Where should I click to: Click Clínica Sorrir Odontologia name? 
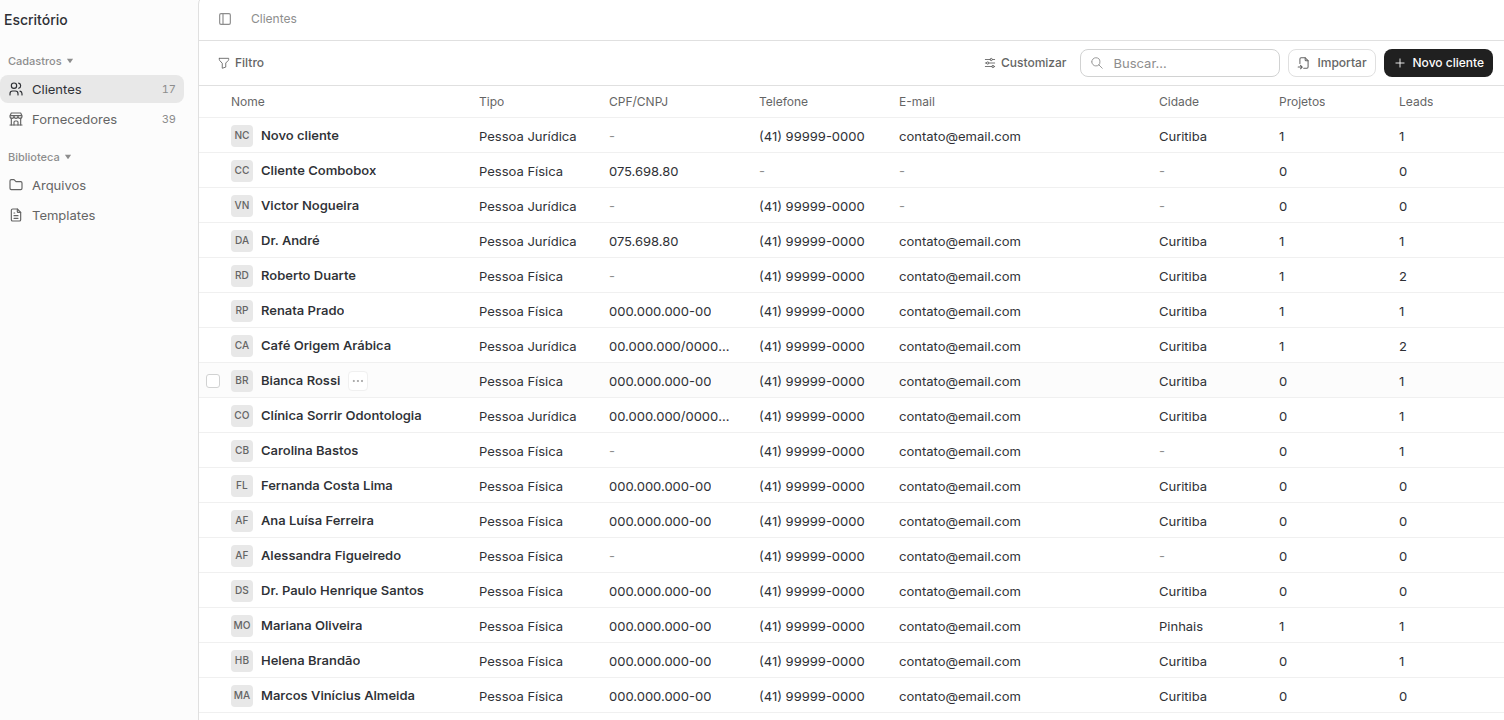point(341,415)
